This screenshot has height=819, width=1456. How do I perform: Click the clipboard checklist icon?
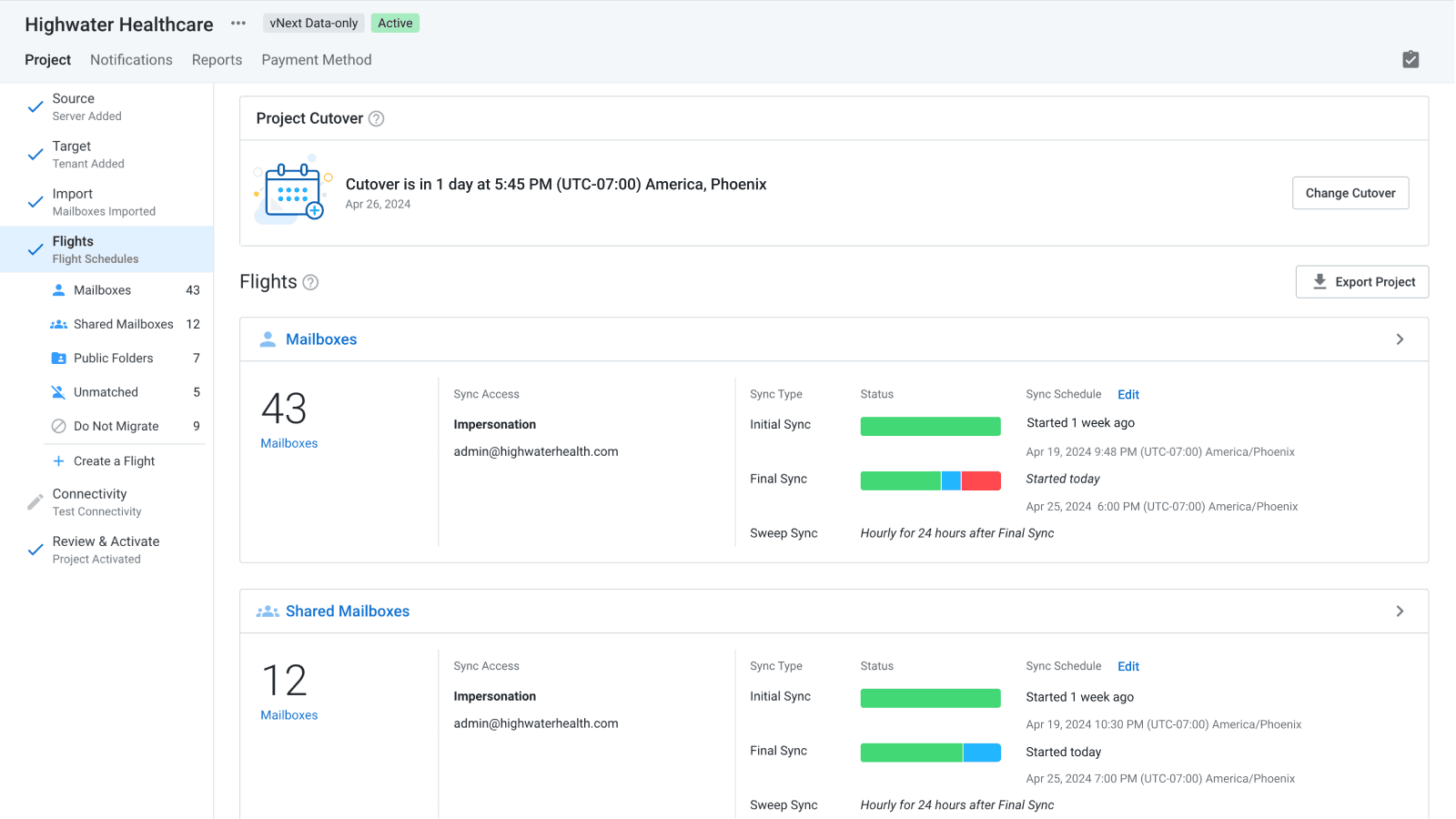(1410, 59)
